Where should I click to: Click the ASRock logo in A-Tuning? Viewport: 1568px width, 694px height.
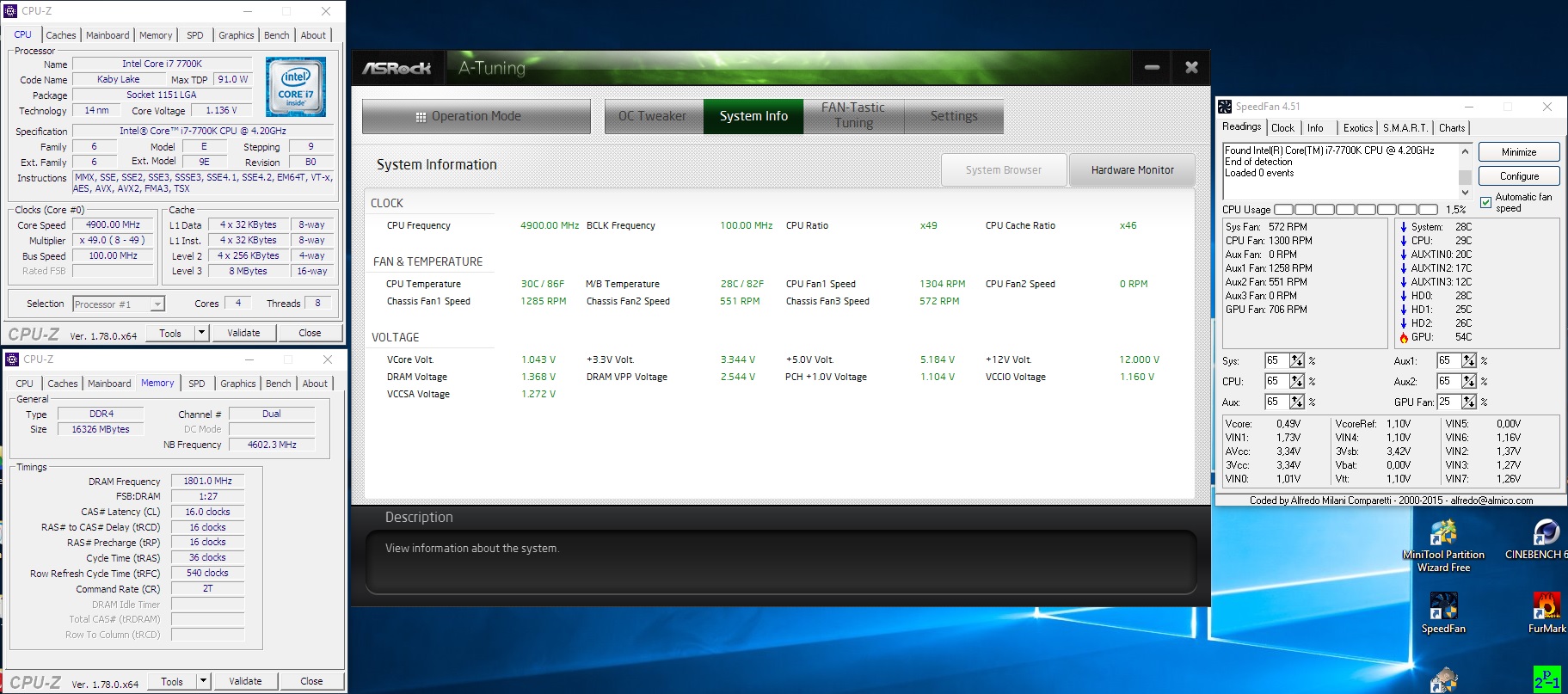pyautogui.click(x=397, y=68)
